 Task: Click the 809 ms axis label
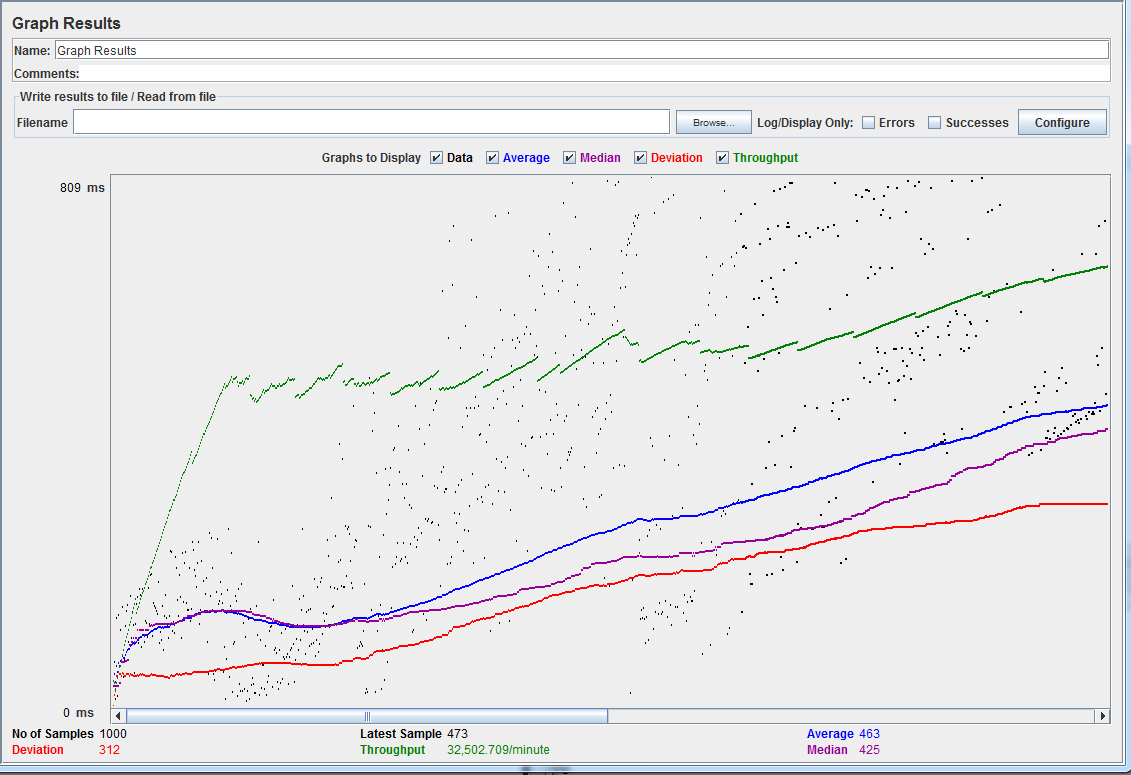[82, 188]
